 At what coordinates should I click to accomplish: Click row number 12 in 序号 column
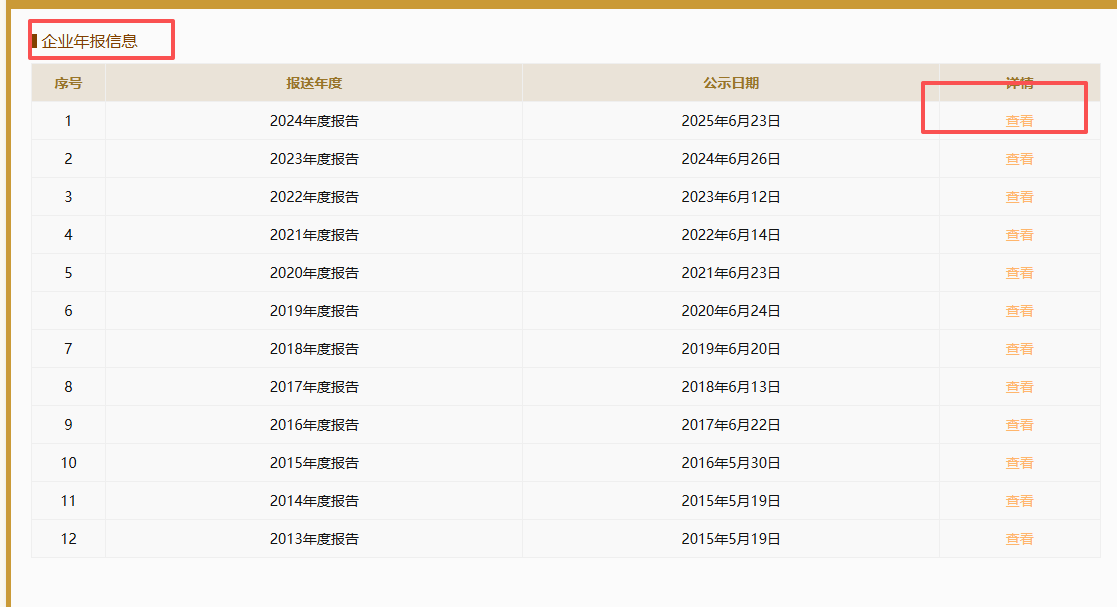[68, 539]
